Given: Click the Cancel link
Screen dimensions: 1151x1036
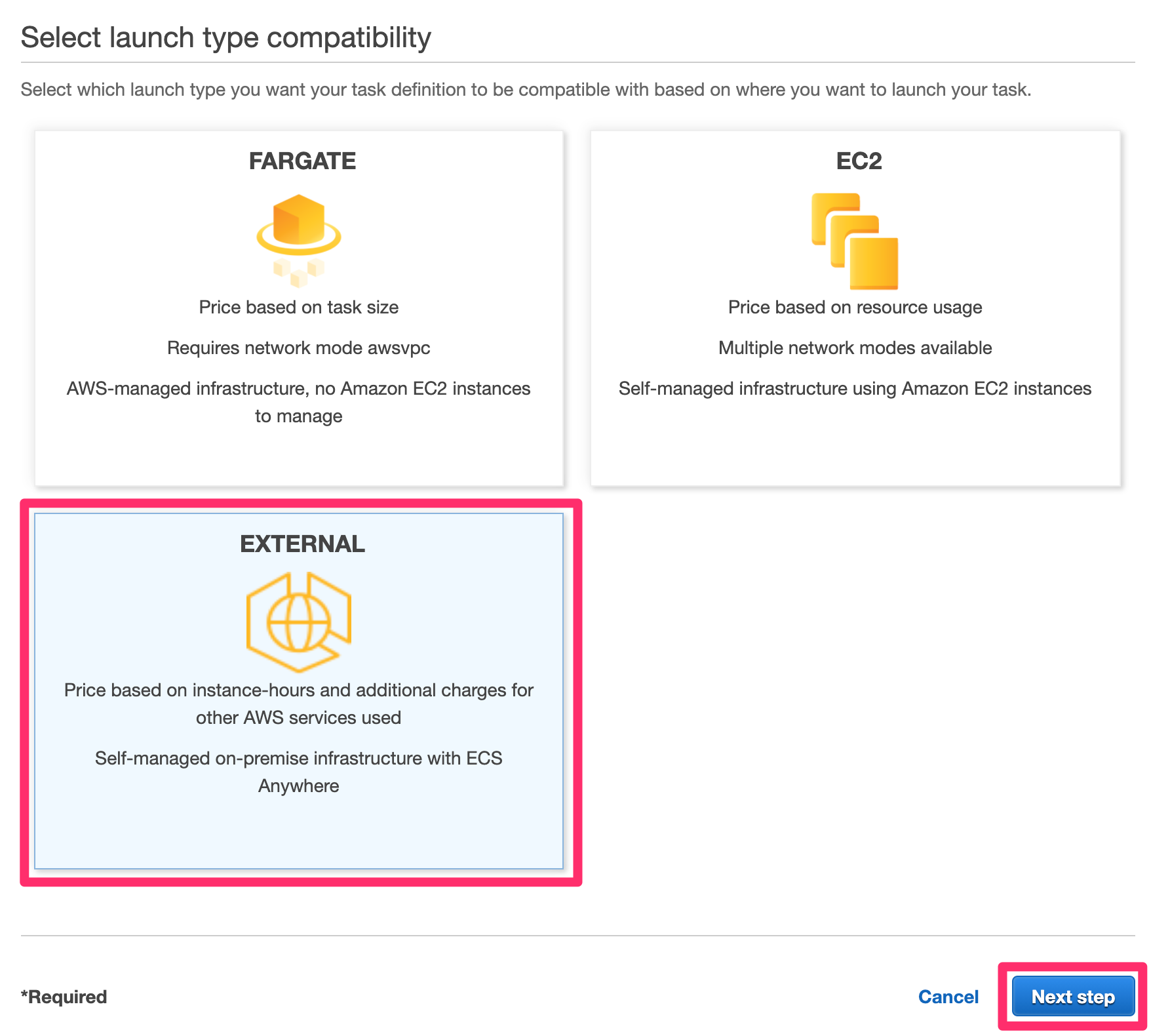Looking at the screenshot, I should pyautogui.click(x=948, y=996).
